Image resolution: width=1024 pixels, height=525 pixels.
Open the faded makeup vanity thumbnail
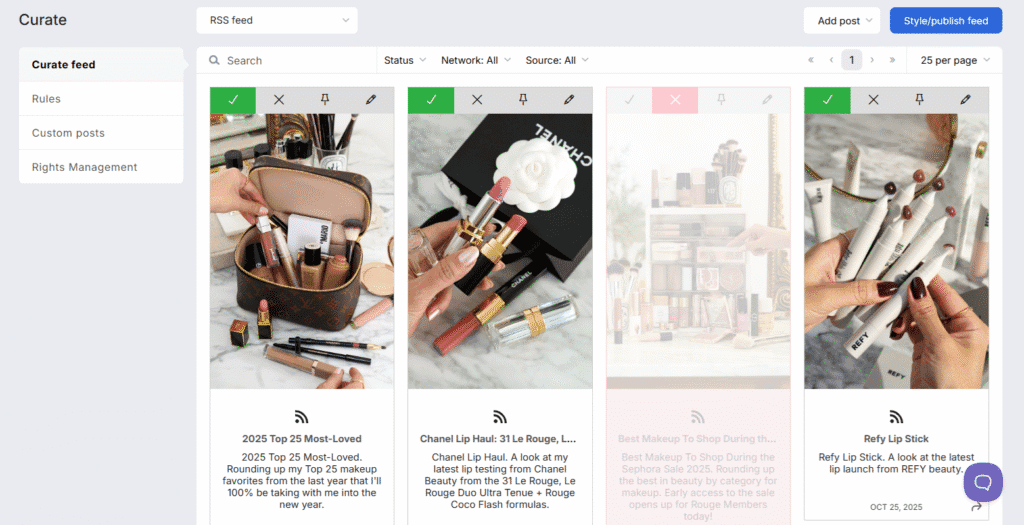click(x=698, y=251)
